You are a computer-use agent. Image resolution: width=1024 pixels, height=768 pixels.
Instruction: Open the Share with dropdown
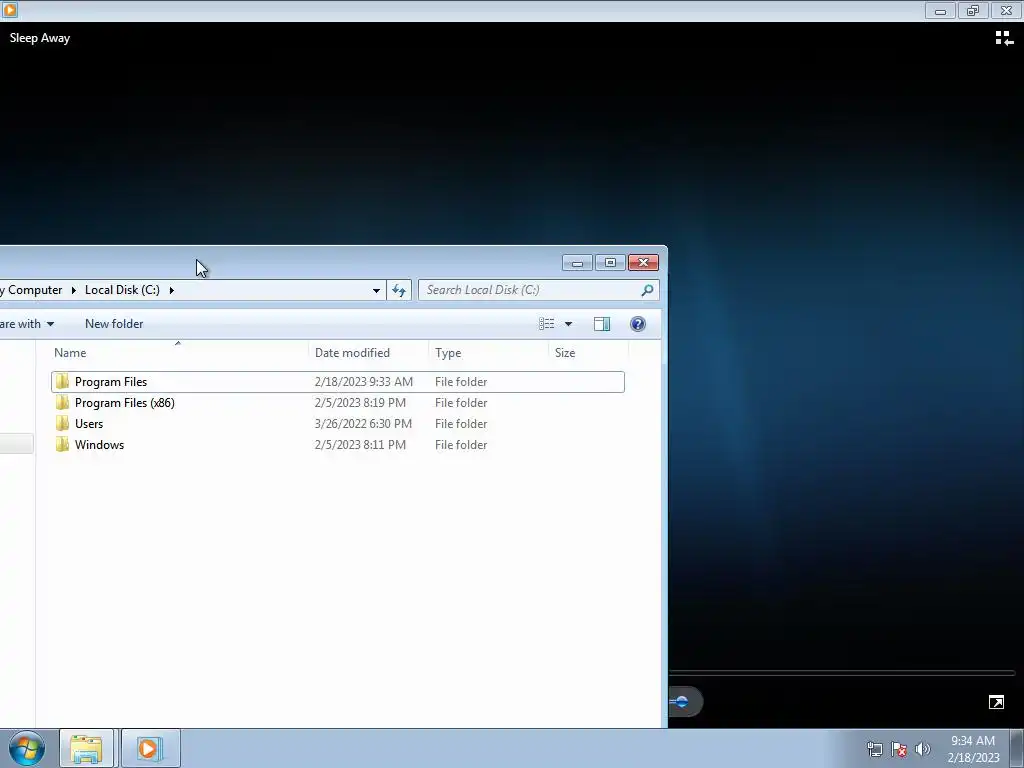[x=27, y=324]
